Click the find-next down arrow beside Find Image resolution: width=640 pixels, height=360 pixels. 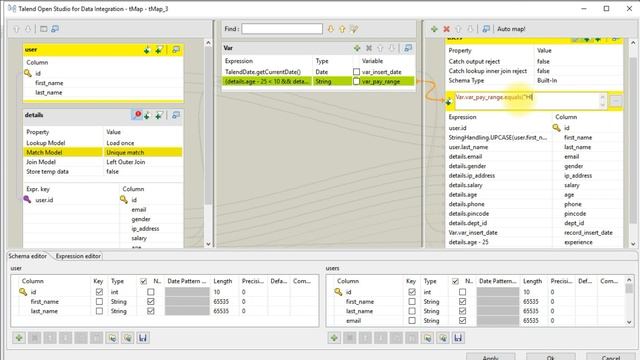tap(331, 29)
